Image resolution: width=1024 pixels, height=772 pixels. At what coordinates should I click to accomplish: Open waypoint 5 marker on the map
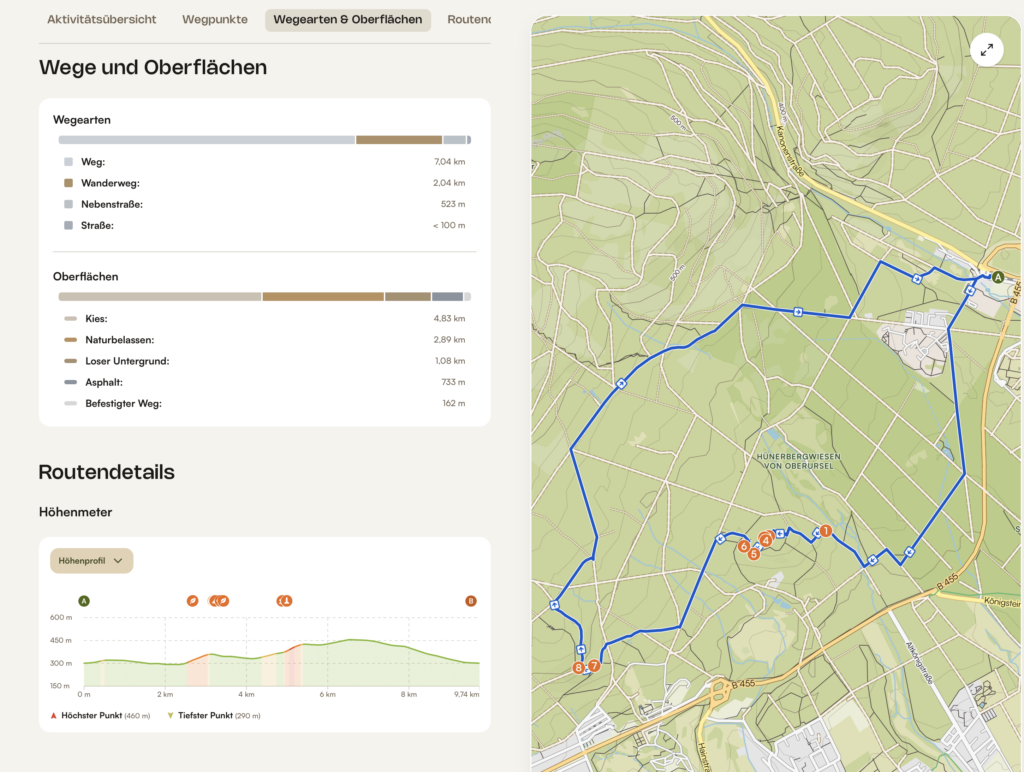(x=754, y=554)
